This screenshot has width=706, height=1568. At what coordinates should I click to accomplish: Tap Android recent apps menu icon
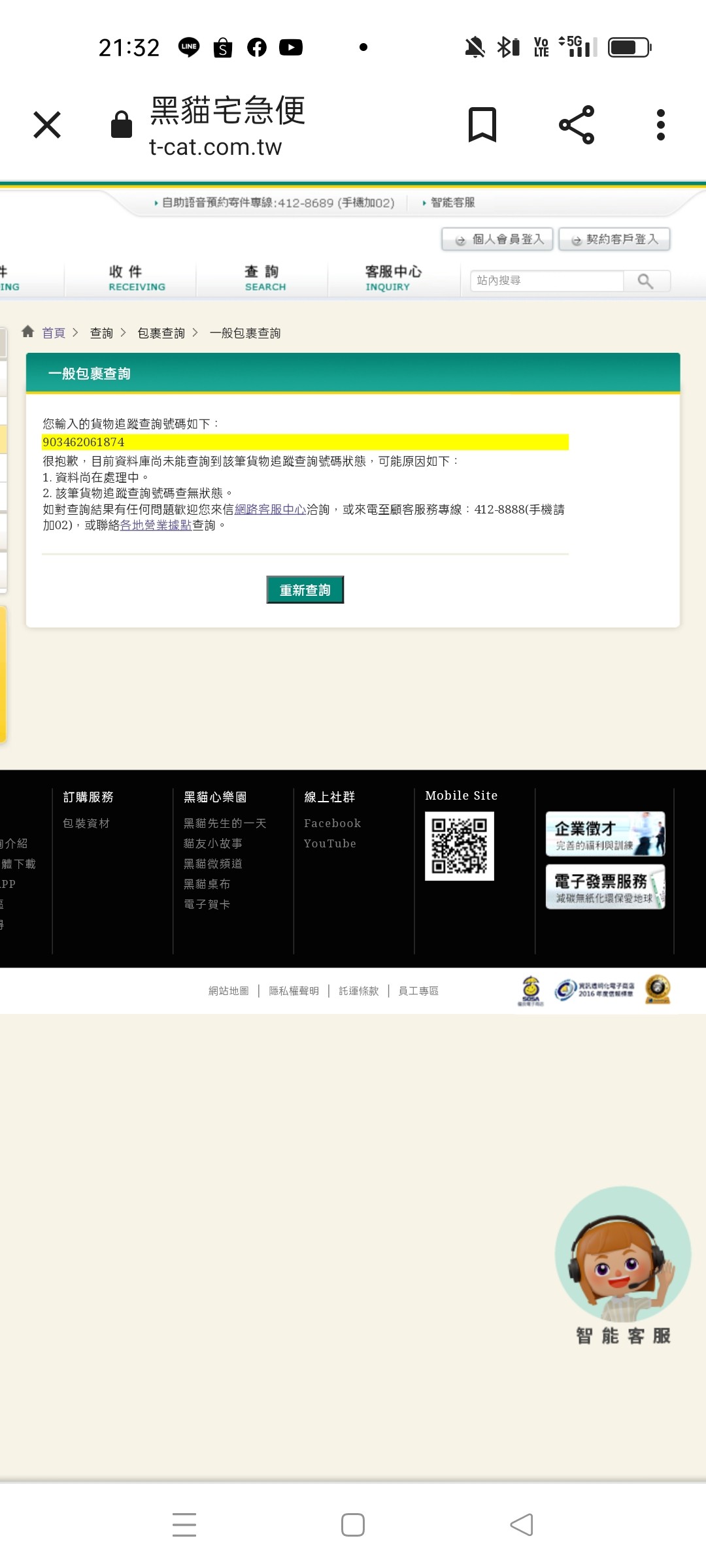(184, 1525)
